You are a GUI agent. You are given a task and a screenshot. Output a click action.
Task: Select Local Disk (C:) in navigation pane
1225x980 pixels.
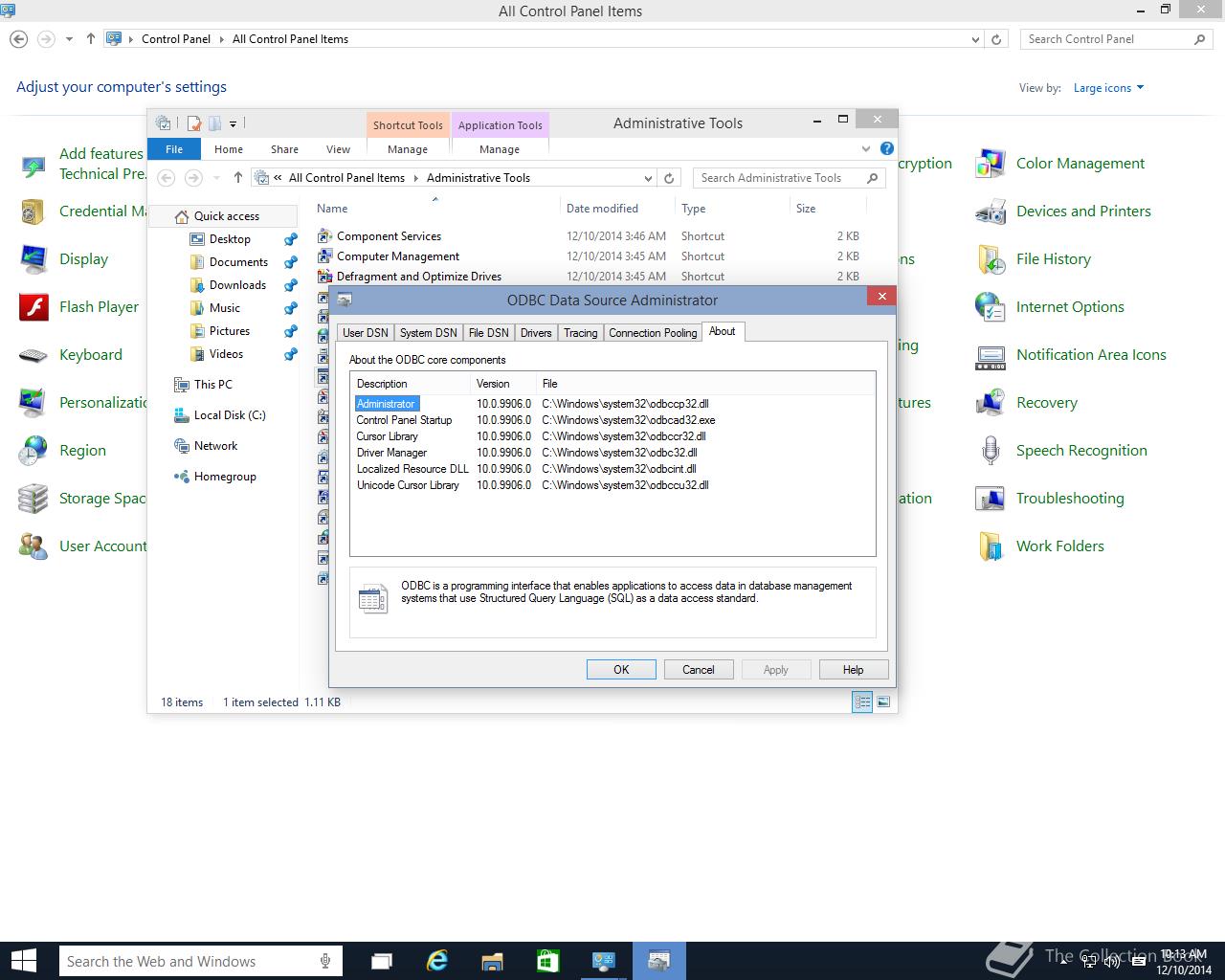230,415
